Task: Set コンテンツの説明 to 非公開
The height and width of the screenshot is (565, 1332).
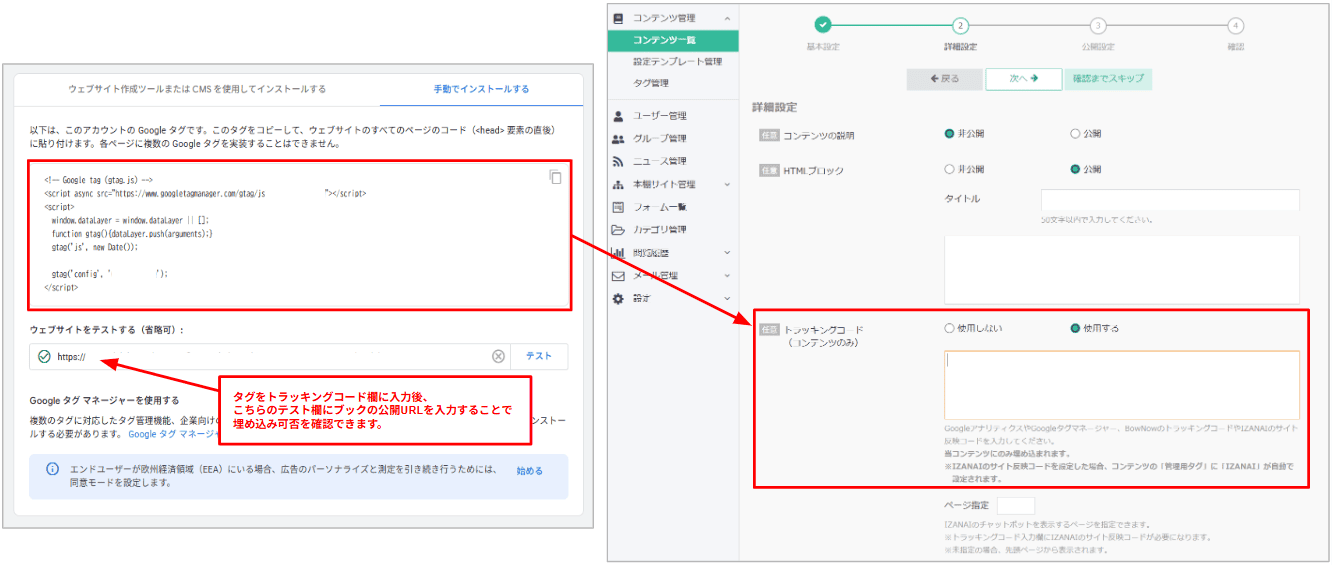Action: tap(949, 133)
